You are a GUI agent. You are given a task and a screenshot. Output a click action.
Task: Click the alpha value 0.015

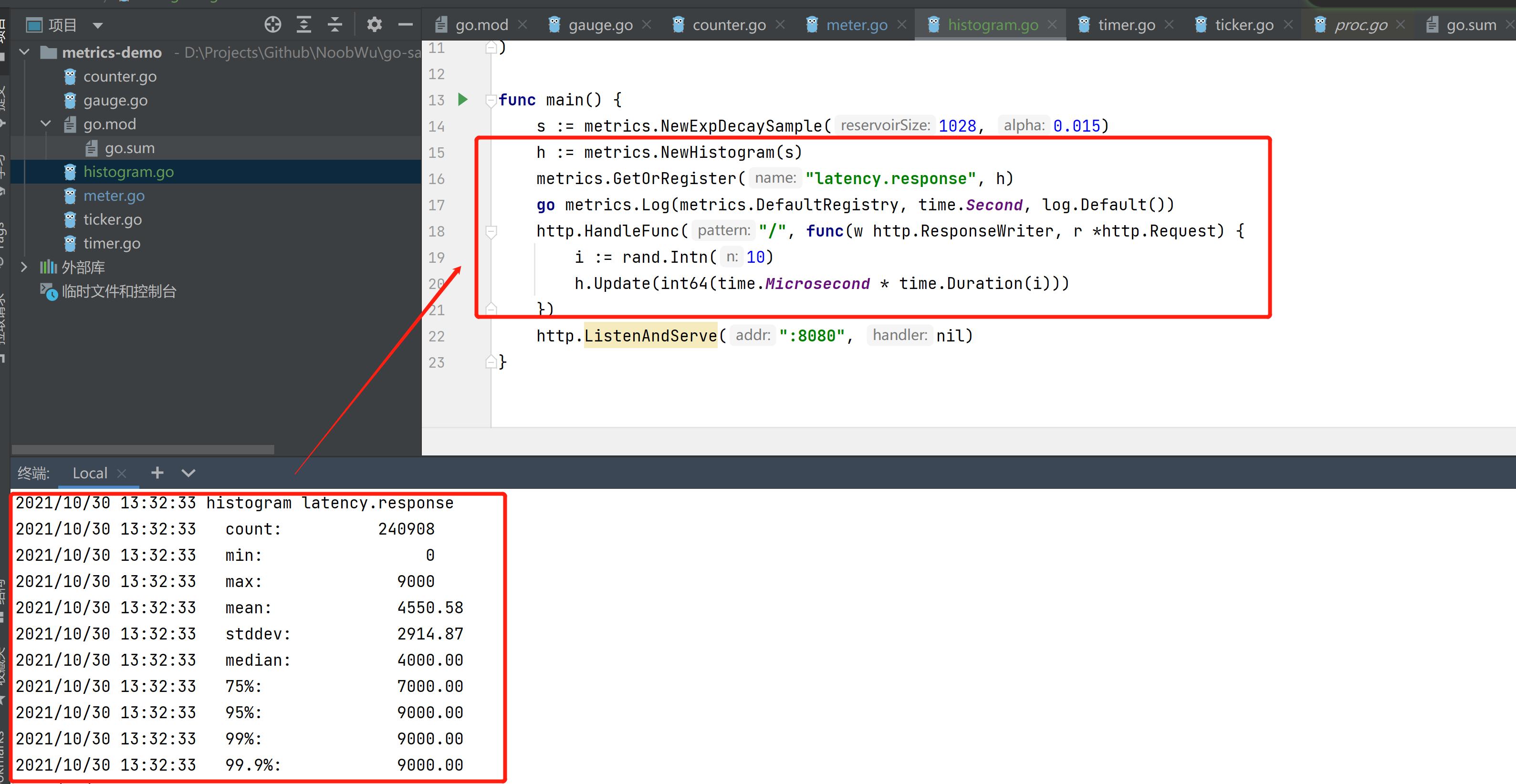pyautogui.click(x=1077, y=126)
